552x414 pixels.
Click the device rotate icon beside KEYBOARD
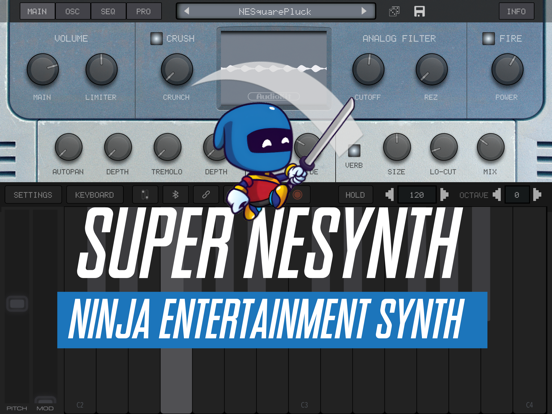[145, 195]
